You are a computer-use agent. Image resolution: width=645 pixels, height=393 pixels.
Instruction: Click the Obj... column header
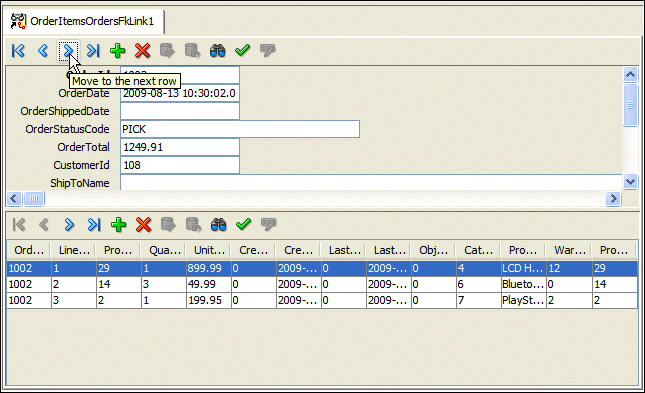point(433,250)
